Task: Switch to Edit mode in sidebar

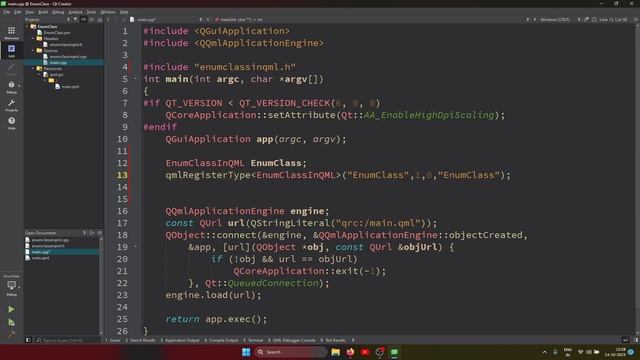Action: pyautogui.click(x=11, y=51)
